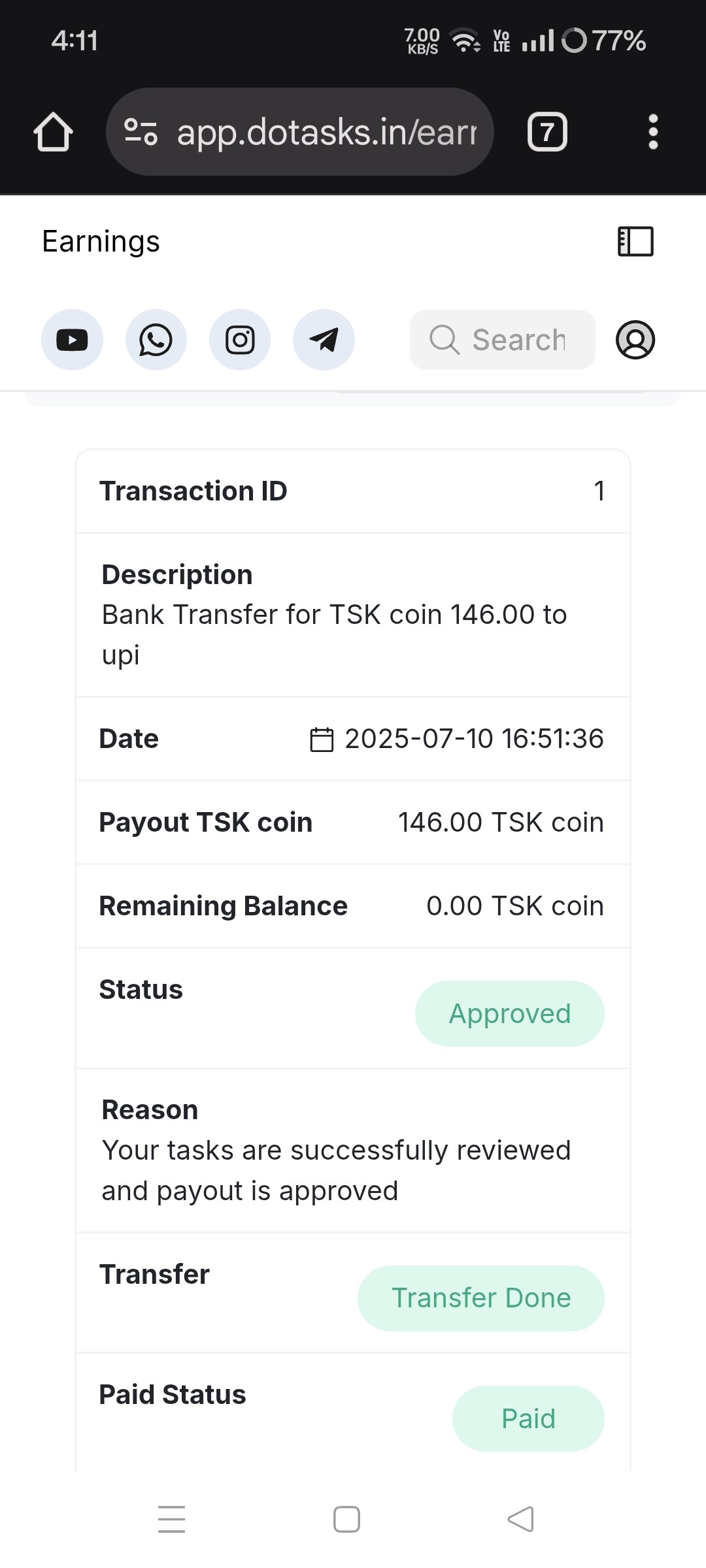706x1568 pixels.
Task: Open the Instagram icon link
Action: pyautogui.click(x=240, y=340)
